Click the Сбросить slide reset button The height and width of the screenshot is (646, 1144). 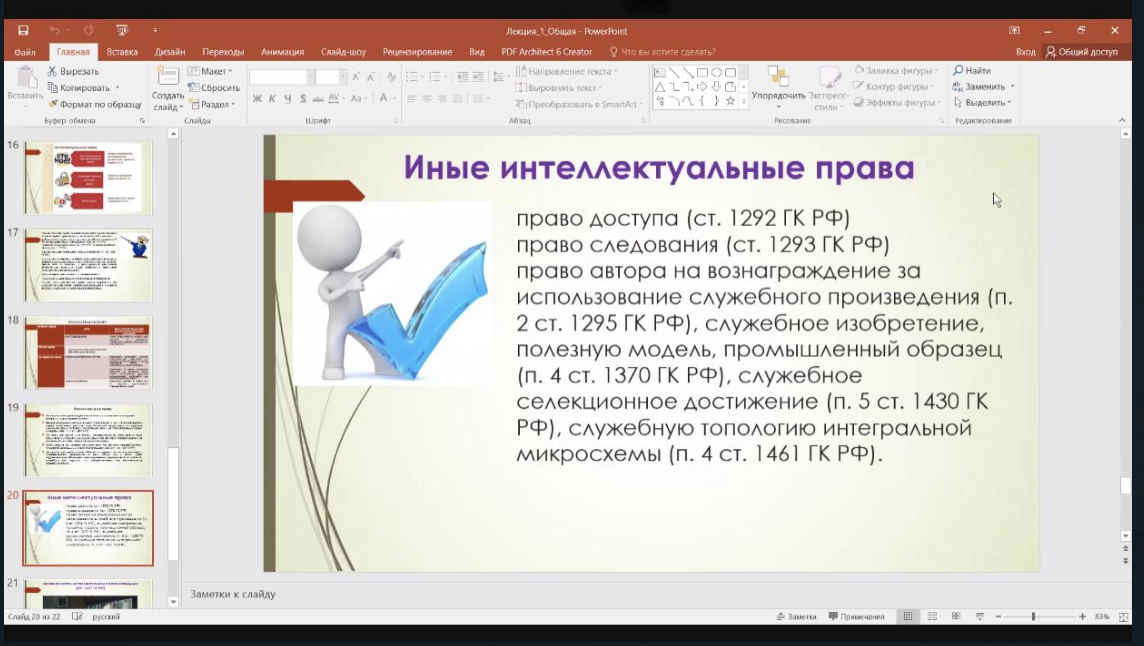click(214, 88)
